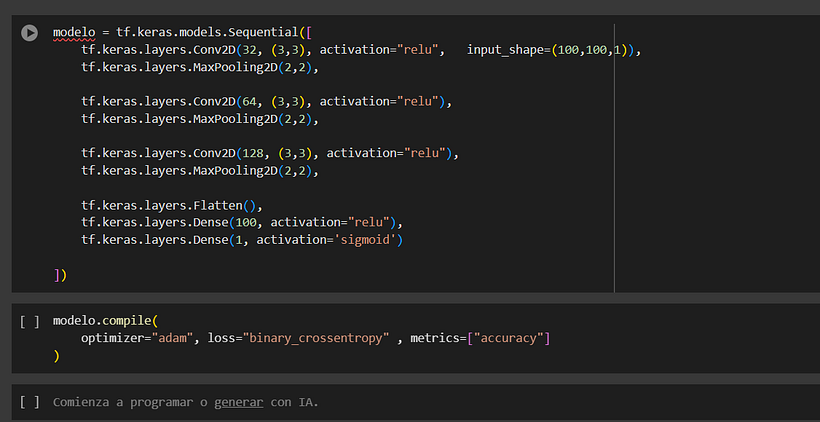Viewport: 820px width, 422px height.
Task: Open the 'generar' AI link
Action: [x=238, y=402]
